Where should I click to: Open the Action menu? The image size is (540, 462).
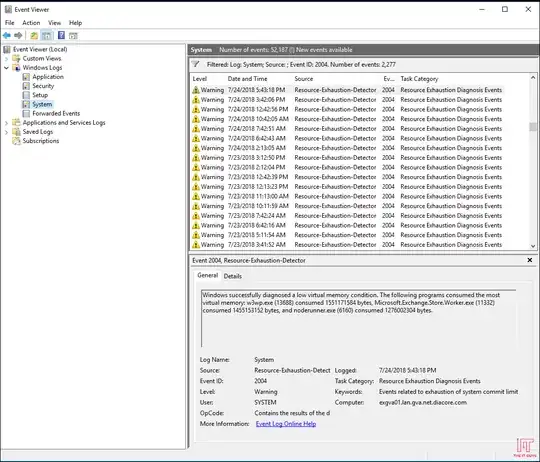point(31,23)
